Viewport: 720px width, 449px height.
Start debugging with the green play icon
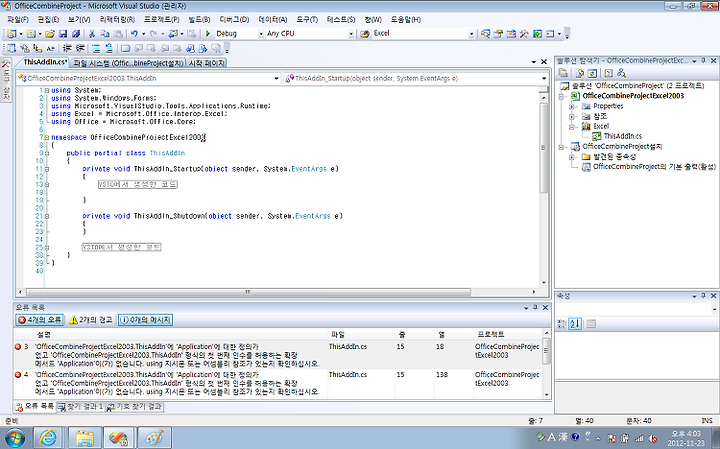(x=208, y=34)
